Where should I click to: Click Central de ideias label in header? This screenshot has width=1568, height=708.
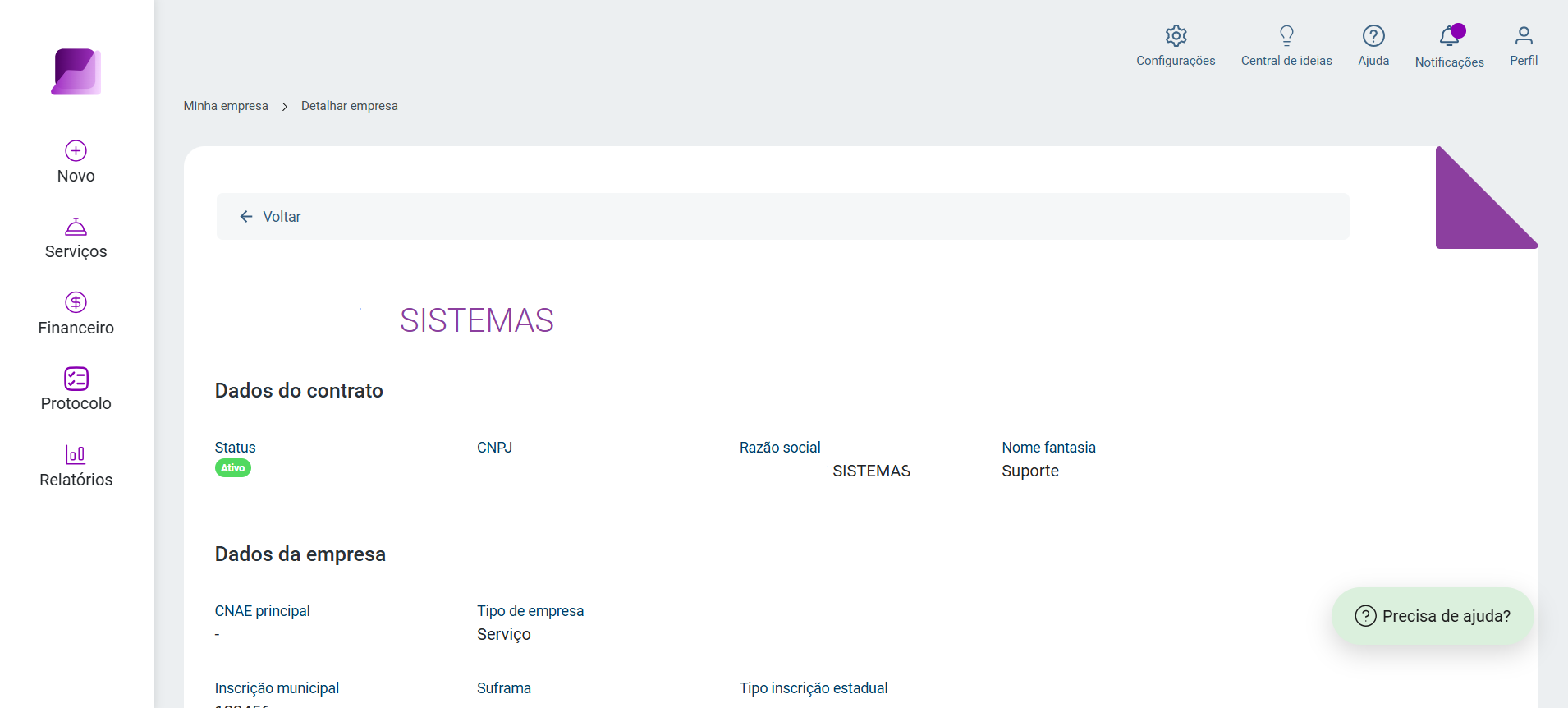[1286, 61]
